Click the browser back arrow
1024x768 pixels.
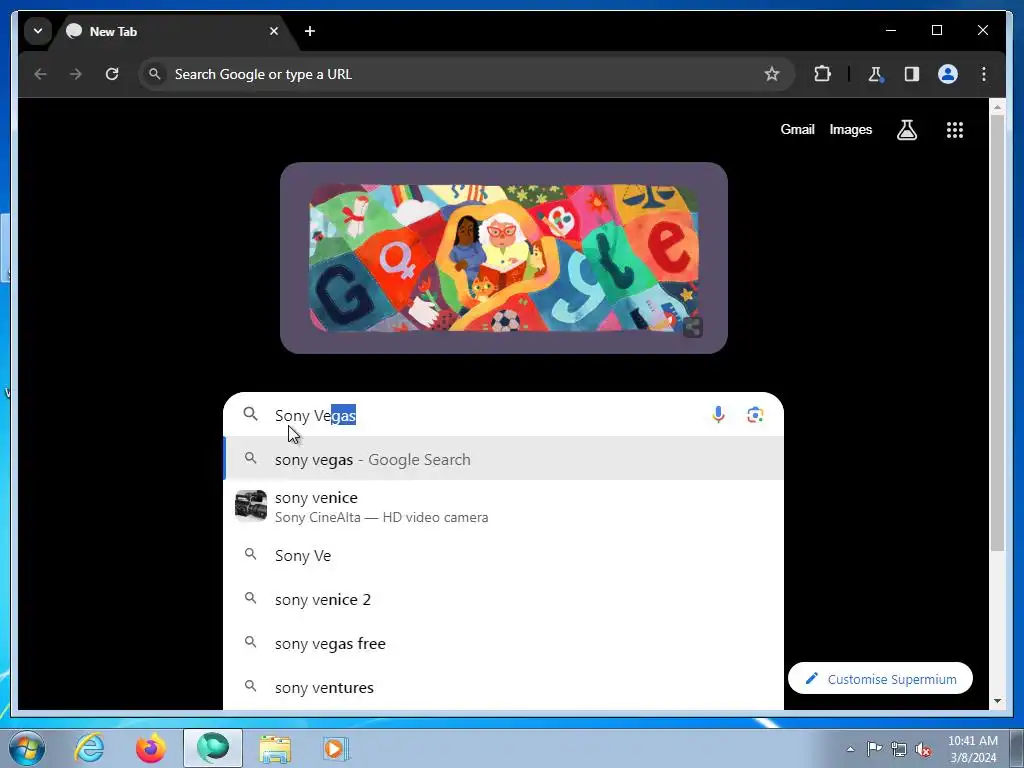40,74
